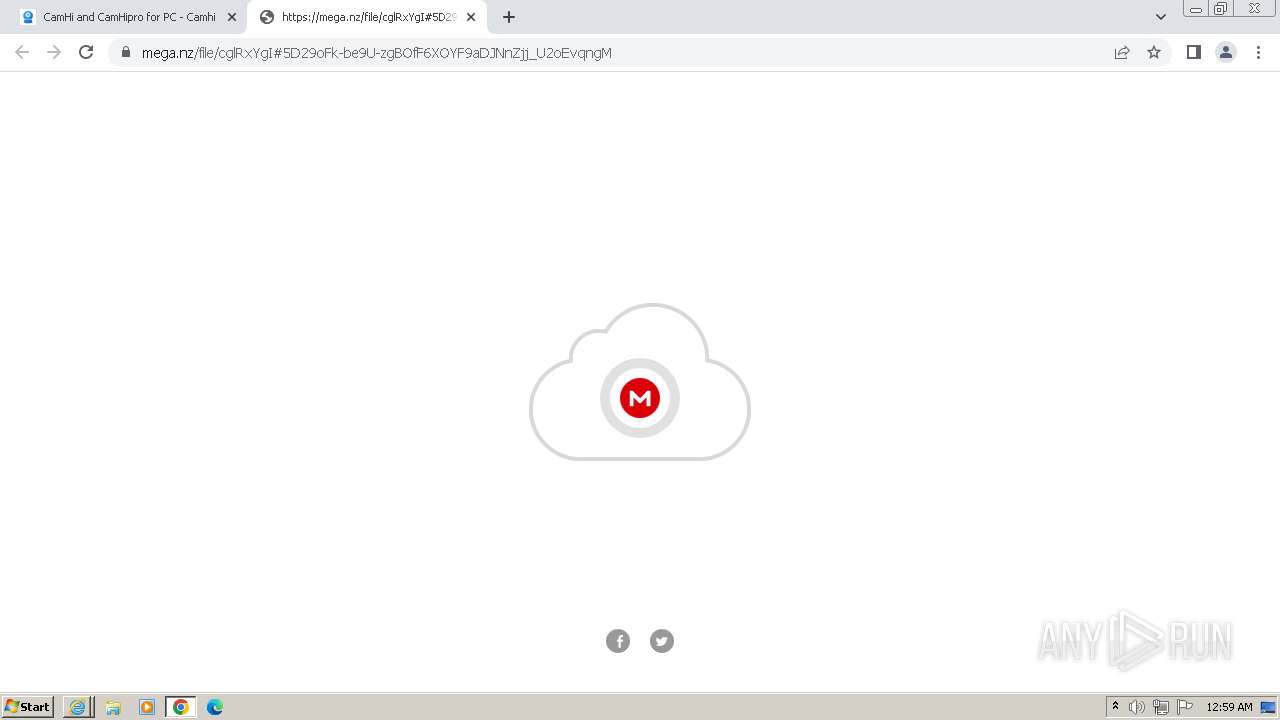Image resolution: width=1280 pixels, height=720 pixels.
Task: Open Action Center flag icon
Action: click(1185, 707)
